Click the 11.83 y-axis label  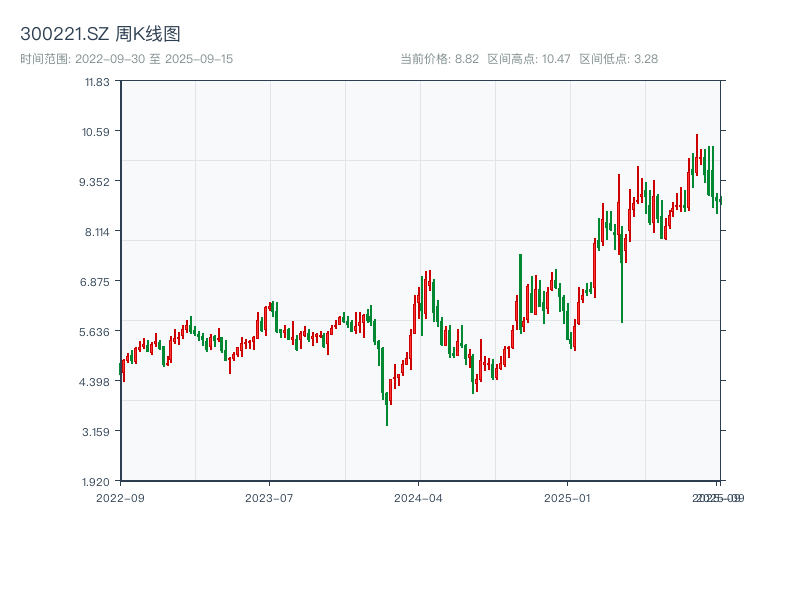(x=97, y=81)
